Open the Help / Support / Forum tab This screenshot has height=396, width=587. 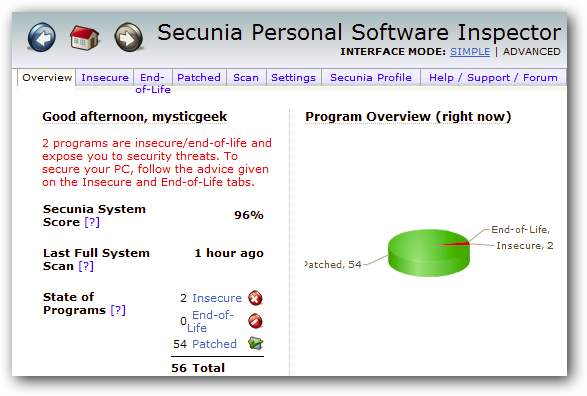coord(493,77)
